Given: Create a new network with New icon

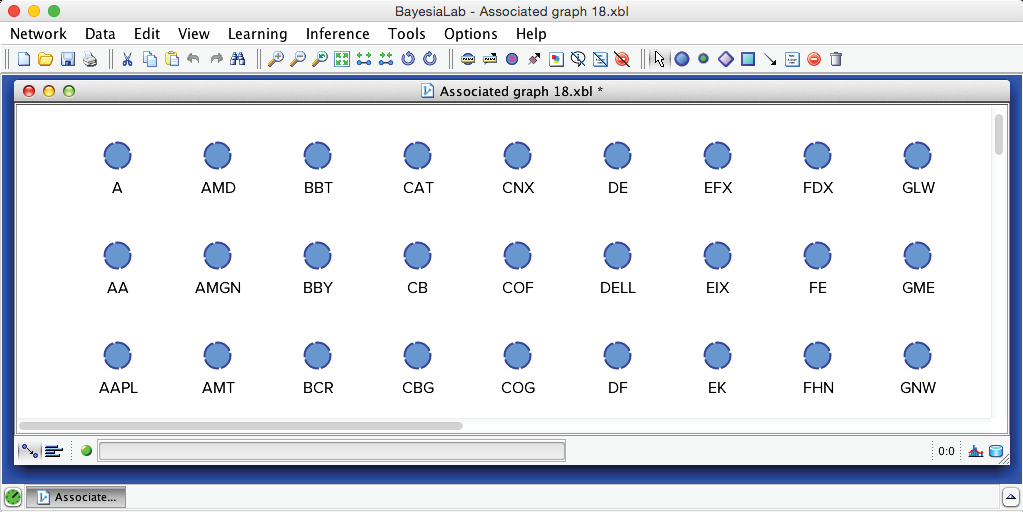Looking at the screenshot, I should pos(24,59).
